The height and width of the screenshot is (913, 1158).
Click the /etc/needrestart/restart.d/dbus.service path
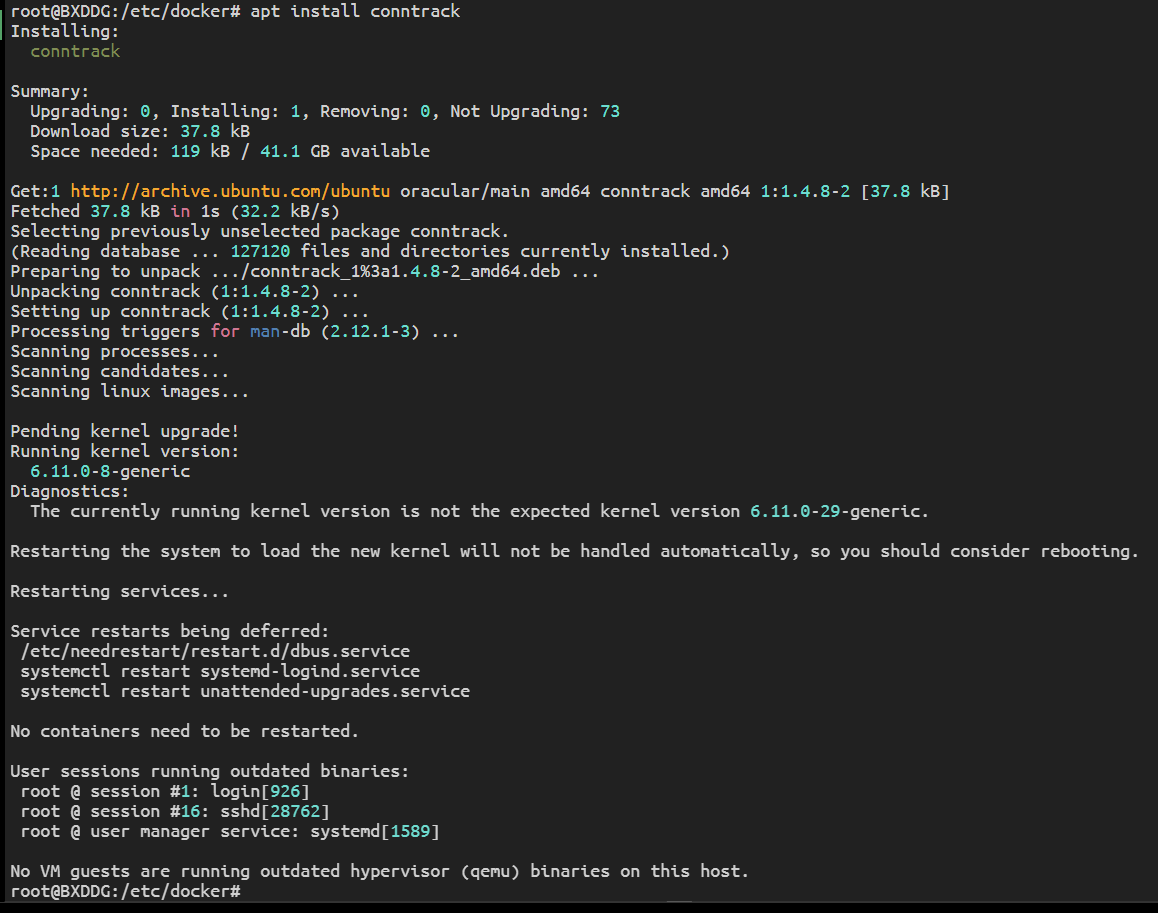click(215, 651)
